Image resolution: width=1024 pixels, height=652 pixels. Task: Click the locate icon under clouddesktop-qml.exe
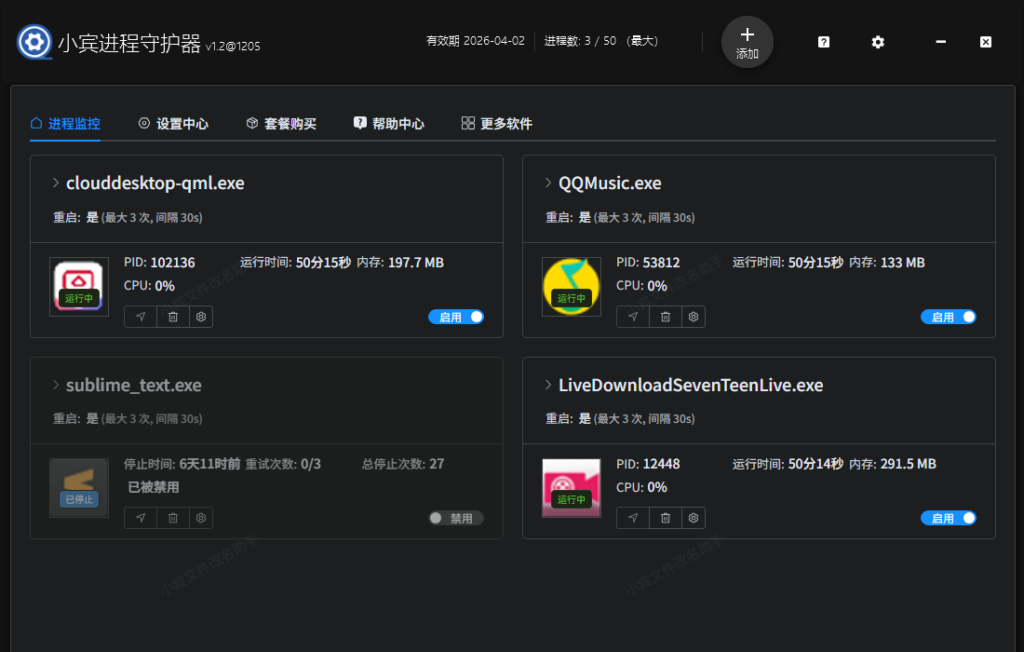tap(140, 316)
